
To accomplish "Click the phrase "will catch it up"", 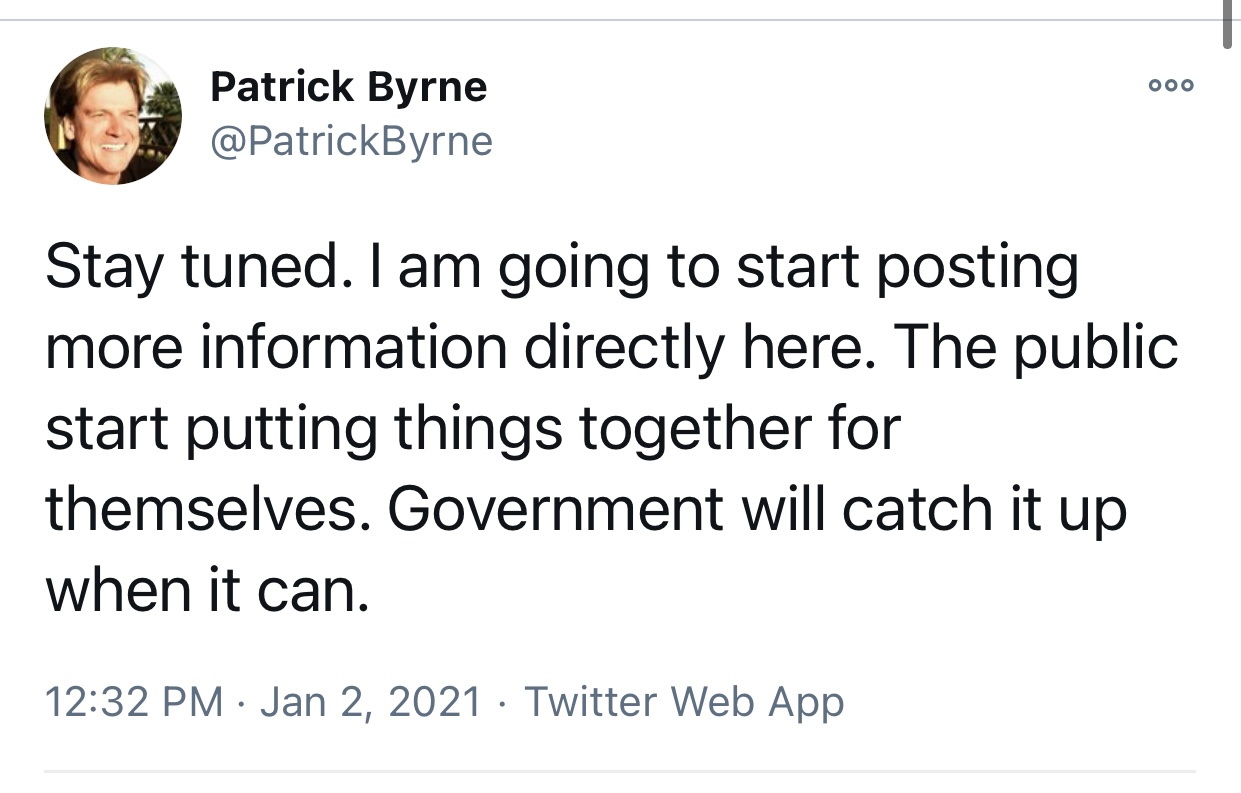I will tap(933, 509).
